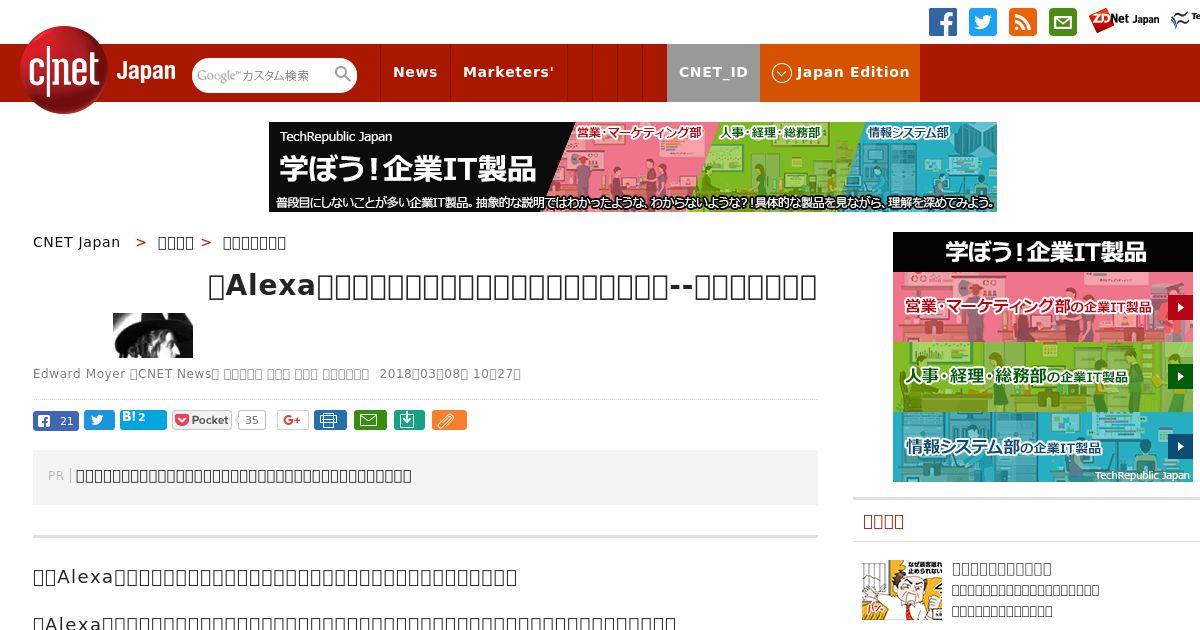
Task: Save article with the teal download icon
Action: point(407,420)
